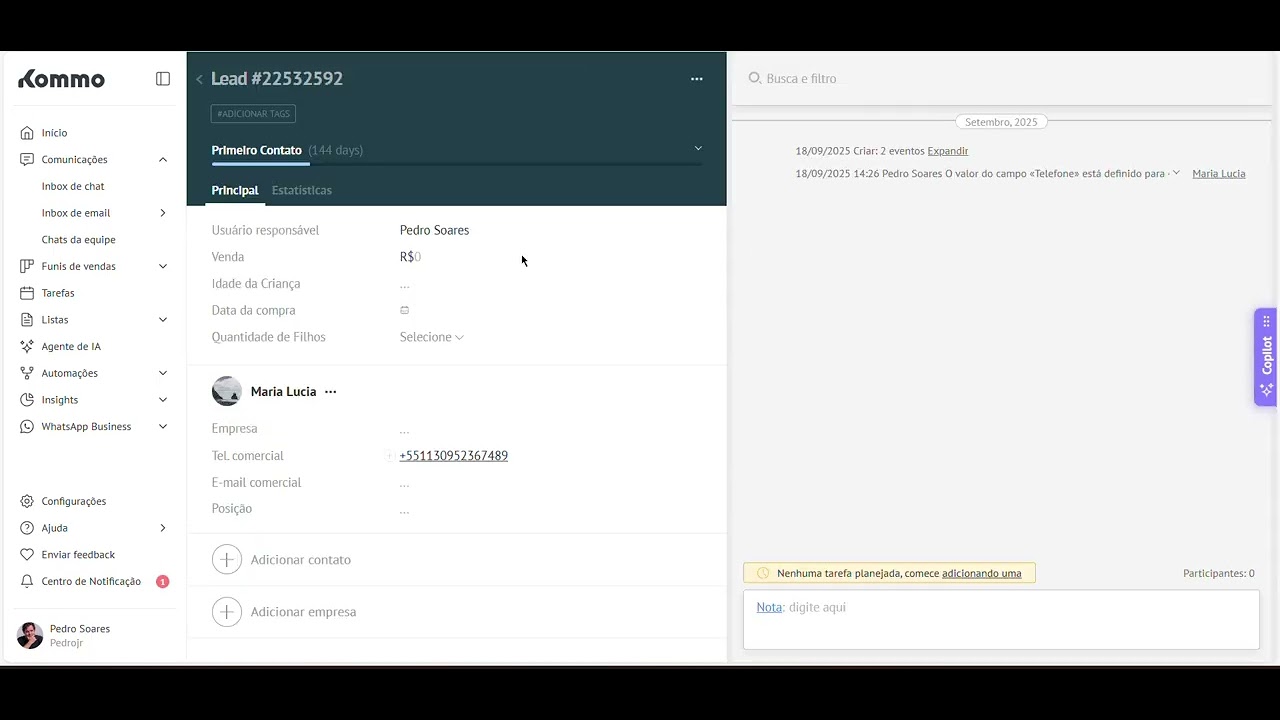The width and height of the screenshot is (1280, 720).
Task: Click the Lead #22532592 title
Action: (x=277, y=79)
